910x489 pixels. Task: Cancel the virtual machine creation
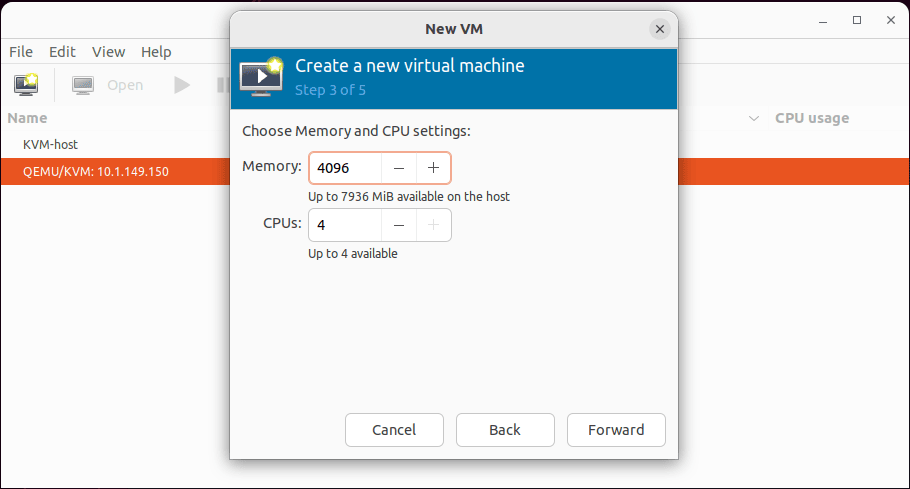coord(394,430)
